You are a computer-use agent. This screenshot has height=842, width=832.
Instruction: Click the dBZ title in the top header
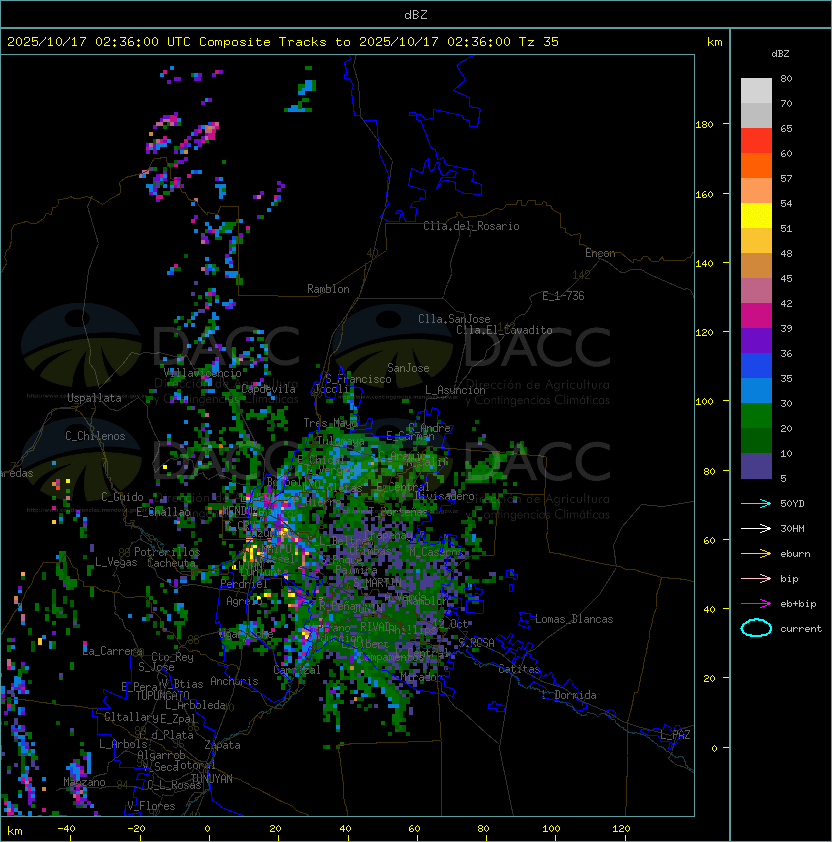click(x=416, y=14)
